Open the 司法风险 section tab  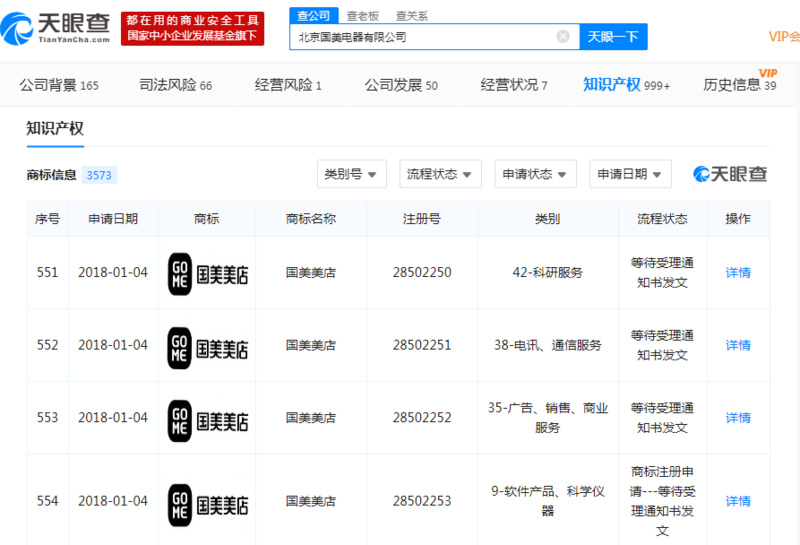click(175, 85)
